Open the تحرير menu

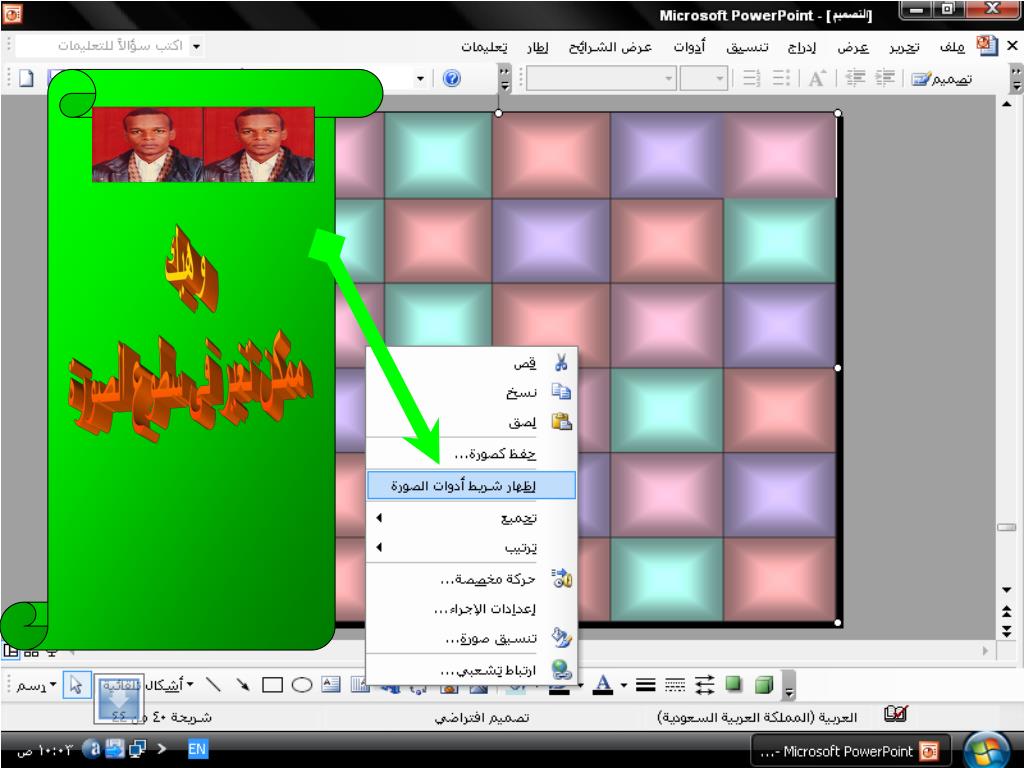pyautogui.click(x=904, y=47)
